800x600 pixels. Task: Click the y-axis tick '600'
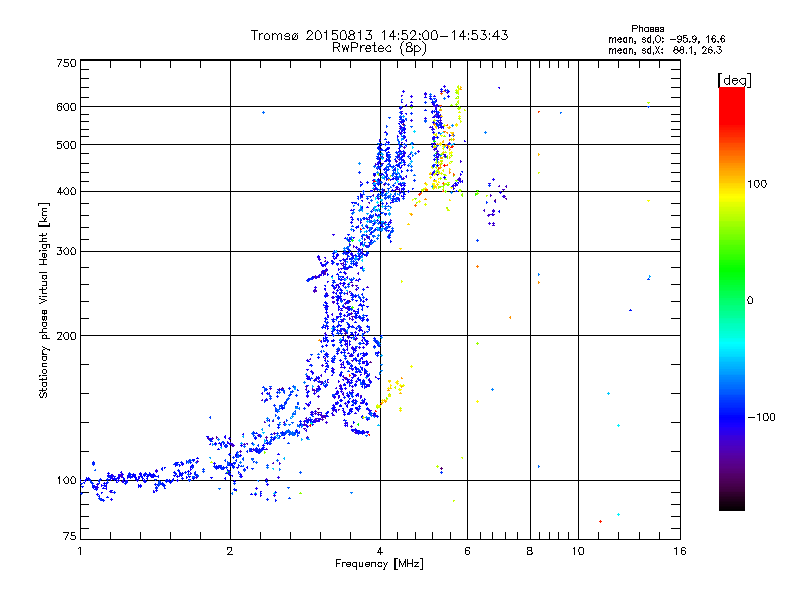[x=66, y=107]
